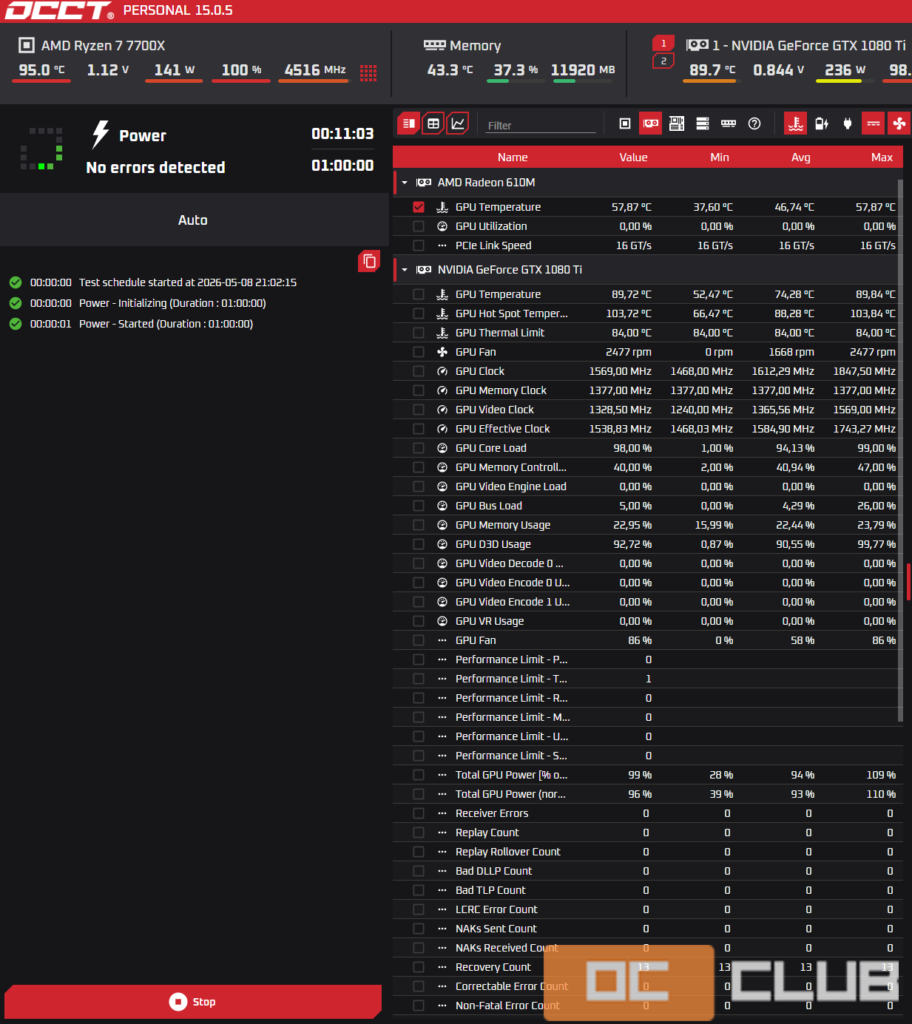This screenshot has width=912, height=1024.
Task: Click the Auto mode button
Action: [x=193, y=220]
